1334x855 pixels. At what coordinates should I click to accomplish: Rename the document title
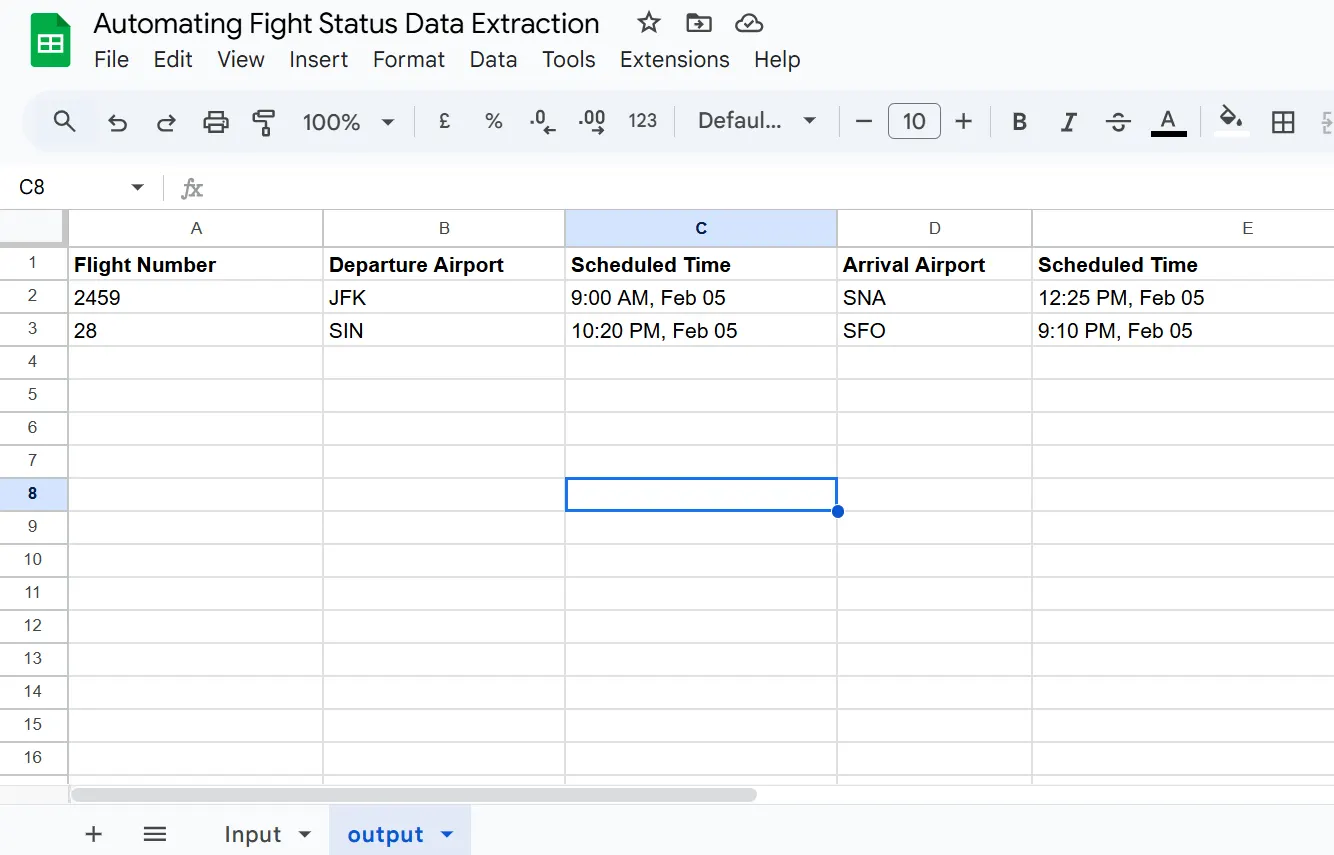(x=347, y=23)
